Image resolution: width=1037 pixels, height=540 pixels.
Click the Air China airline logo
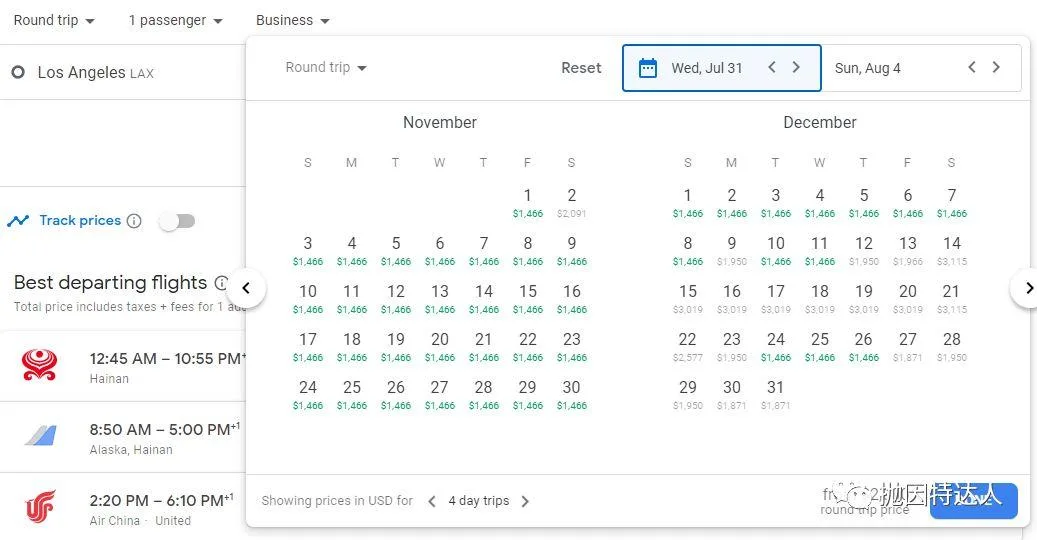[x=40, y=508]
